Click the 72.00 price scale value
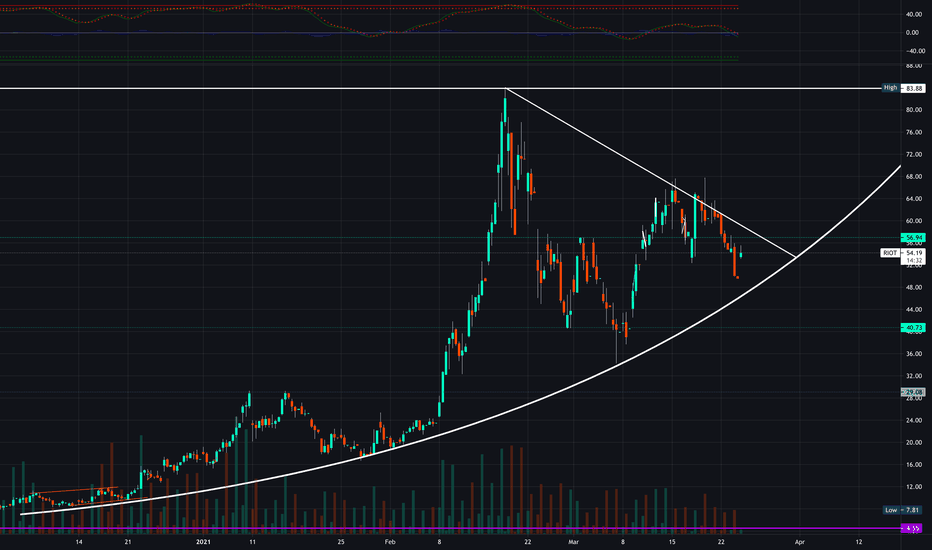Screen dimensions: 932x550 coord(914,154)
